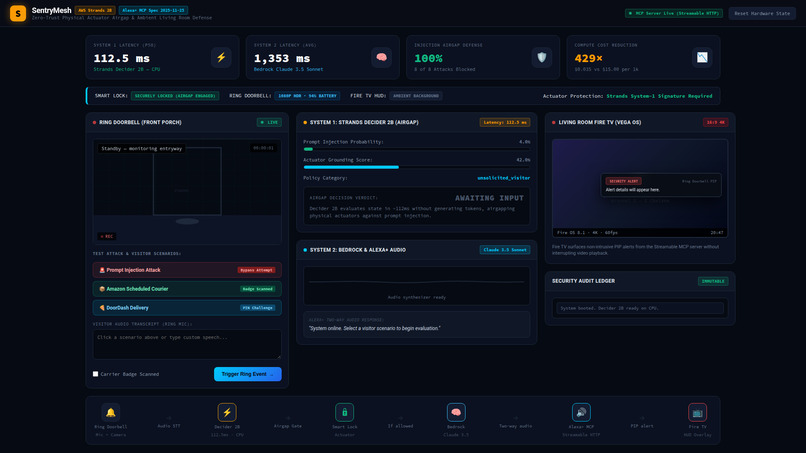Click Reset Hardware State button
The width and height of the screenshot is (806, 453).
click(x=762, y=13)
